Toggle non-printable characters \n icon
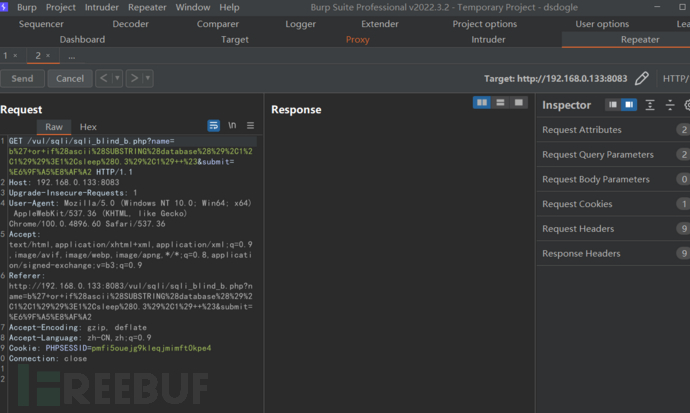The width and height of the screenshot is (690, 413). point(232,125)
